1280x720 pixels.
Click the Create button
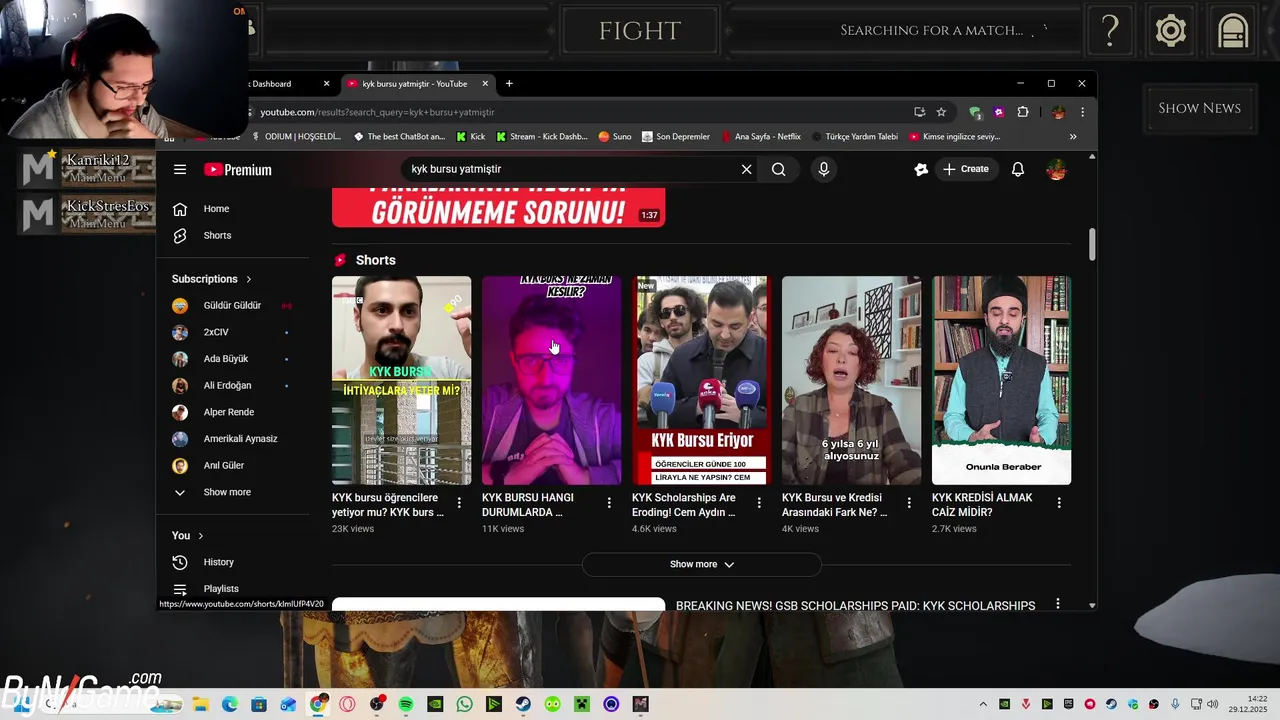point(966,170)
